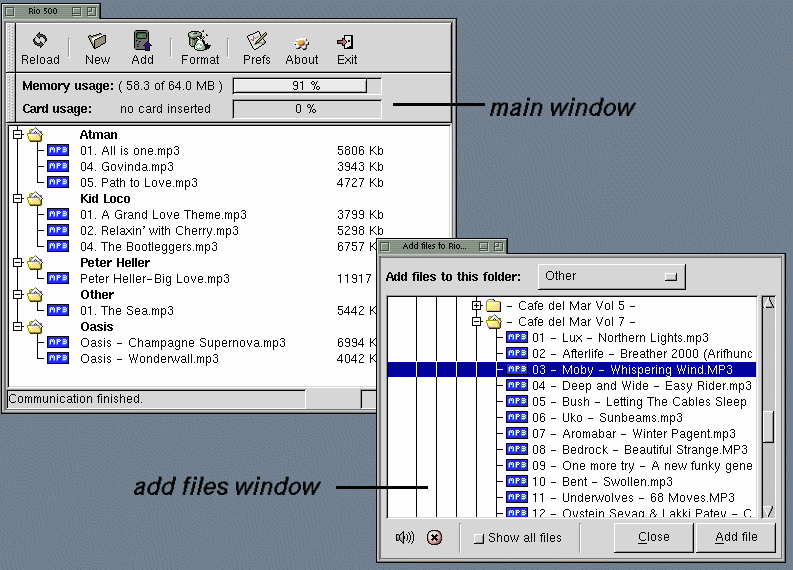The image size is (793, 570).
Task: Expand the Cafe del Mar Vol 5 folder
Action: coord(476,305)
